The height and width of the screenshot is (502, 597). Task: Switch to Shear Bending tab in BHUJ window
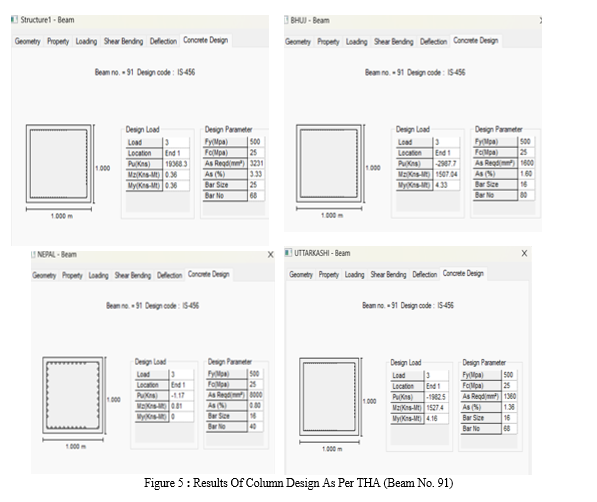(x=393, y=42)
